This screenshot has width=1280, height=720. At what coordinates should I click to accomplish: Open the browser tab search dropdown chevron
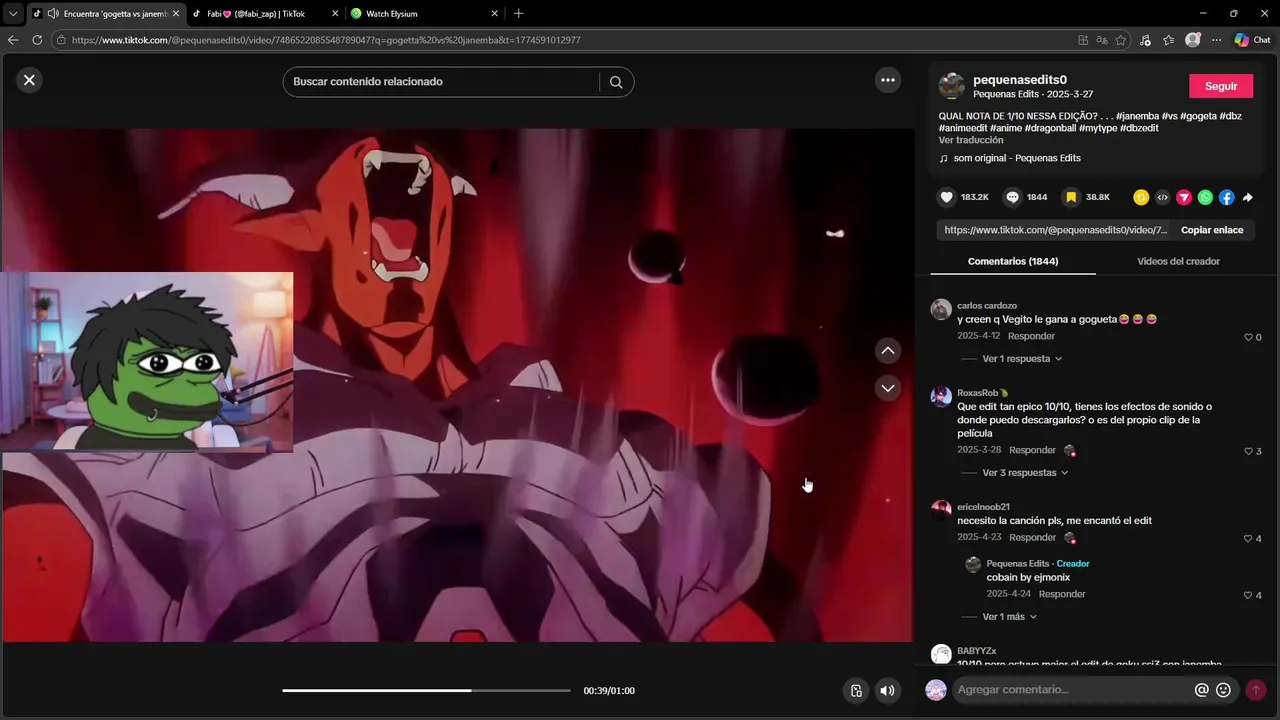(13, 14)
